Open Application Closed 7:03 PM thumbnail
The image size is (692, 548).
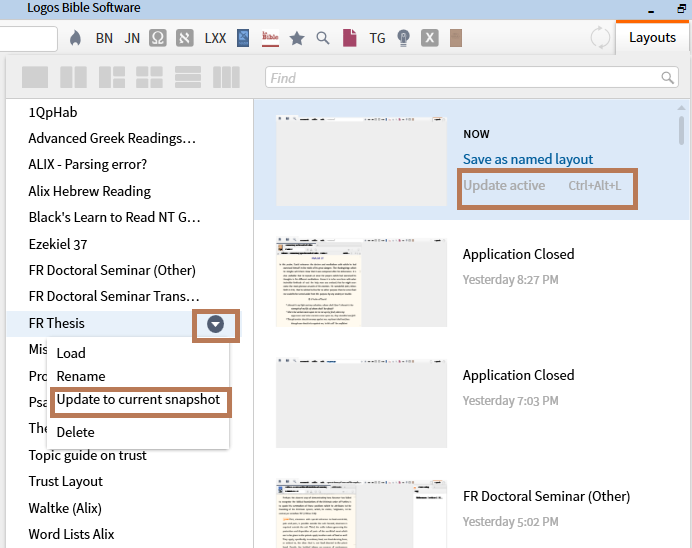[x=361, y=403]
